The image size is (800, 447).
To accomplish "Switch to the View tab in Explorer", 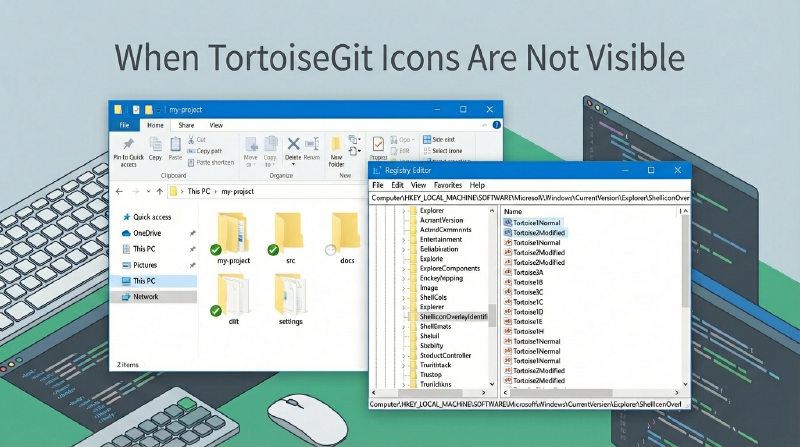I will [216, 125].
